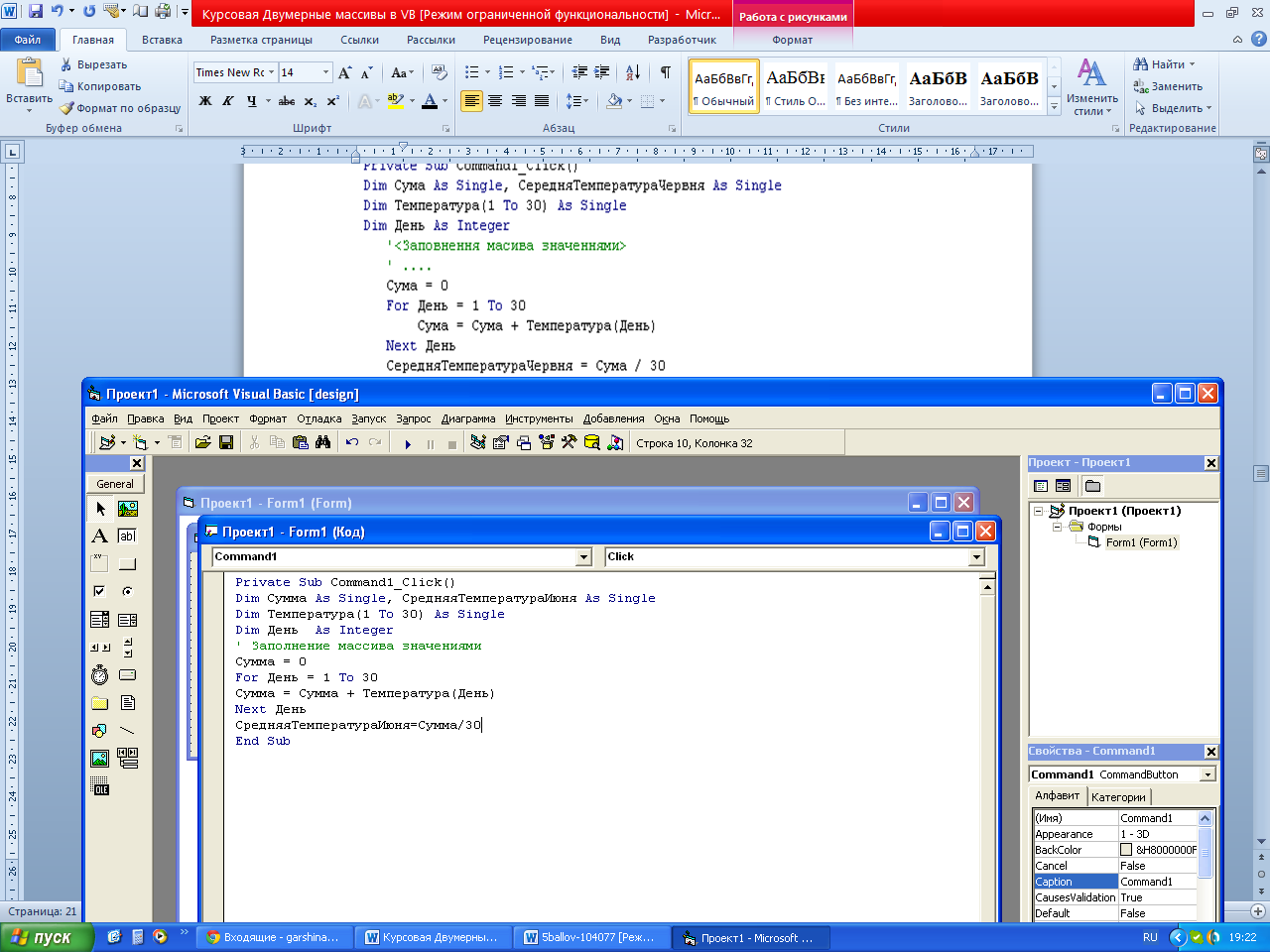Open the Command1 CommandButton dropdown in Properties
1270x952 pixels.
tap(1208, 774)
